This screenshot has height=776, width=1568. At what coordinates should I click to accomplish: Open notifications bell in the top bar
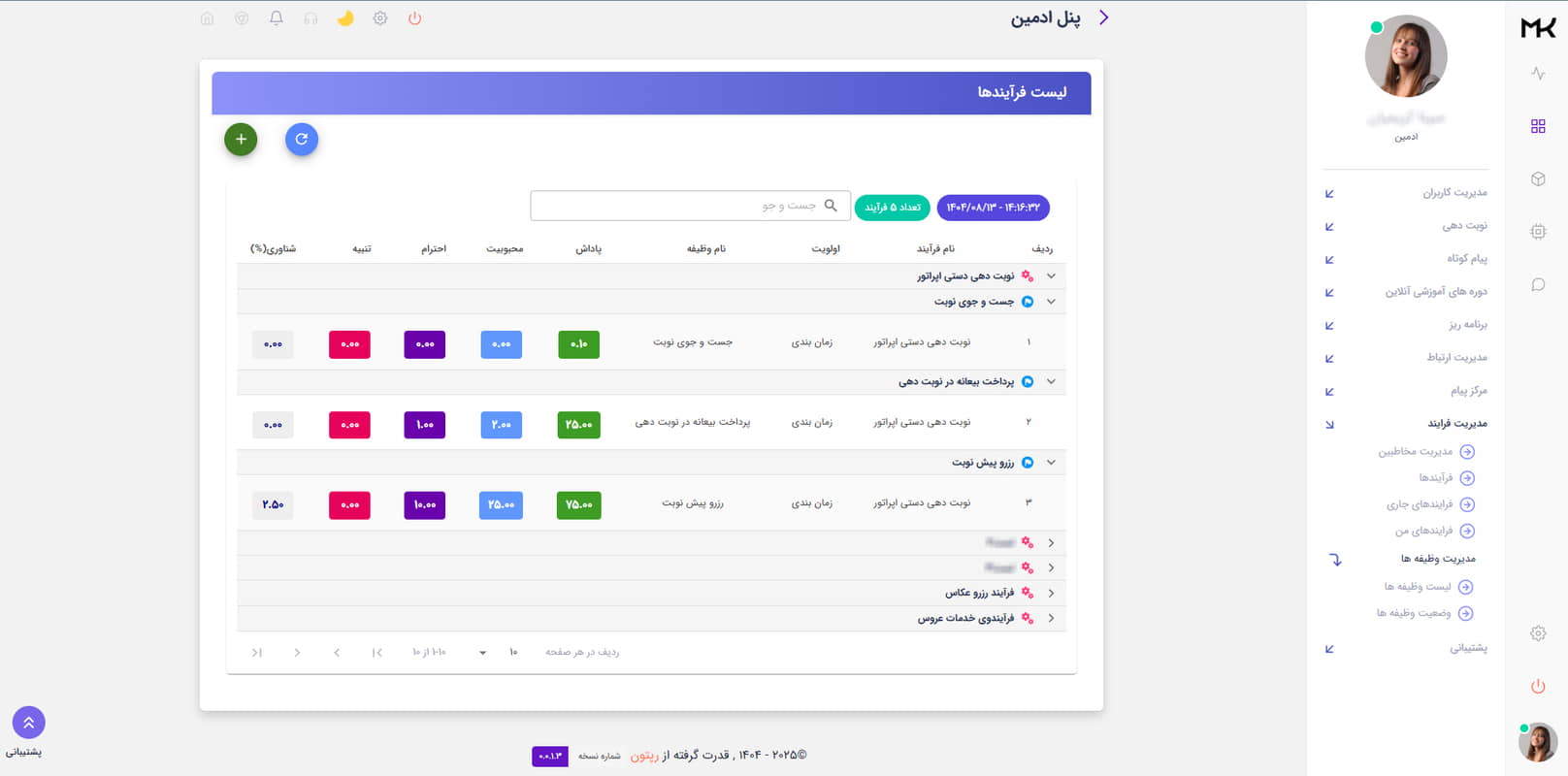[277, 18]
